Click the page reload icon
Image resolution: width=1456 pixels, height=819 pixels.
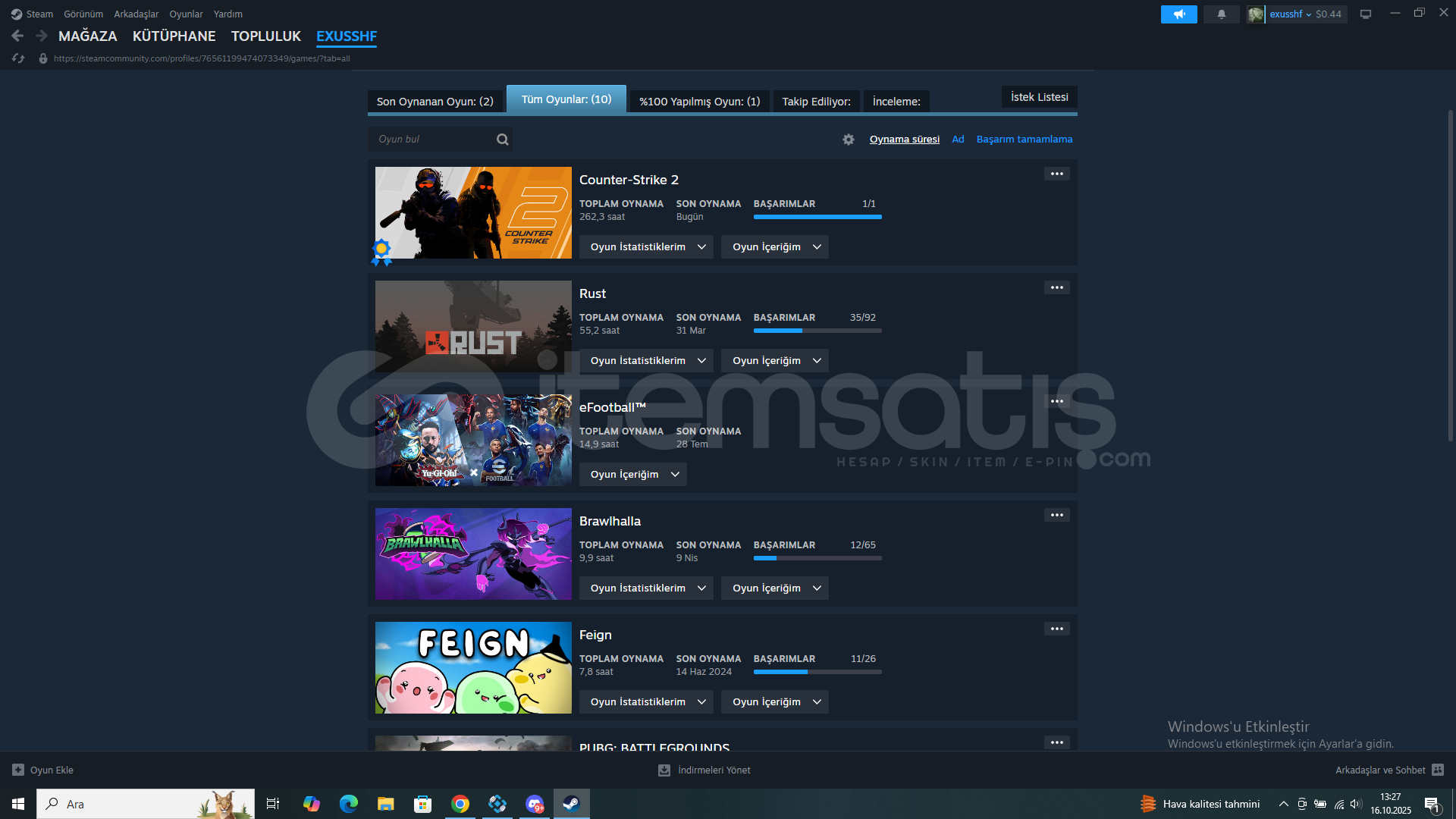18,58
